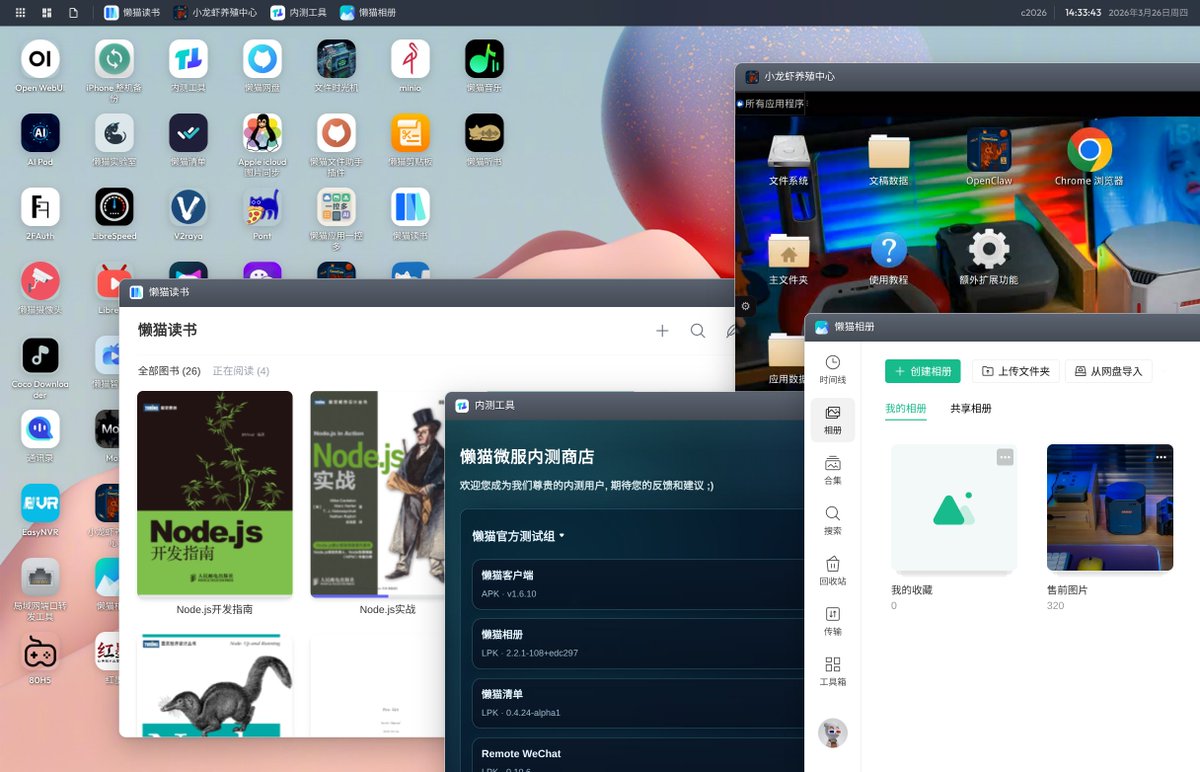Click the add book plus icon

click(x=662, y=331)
